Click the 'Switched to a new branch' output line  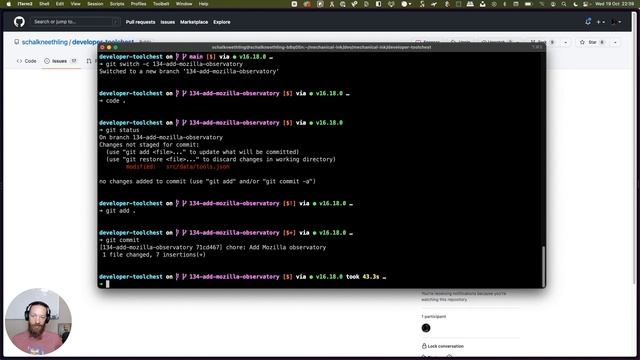(189, 71)
